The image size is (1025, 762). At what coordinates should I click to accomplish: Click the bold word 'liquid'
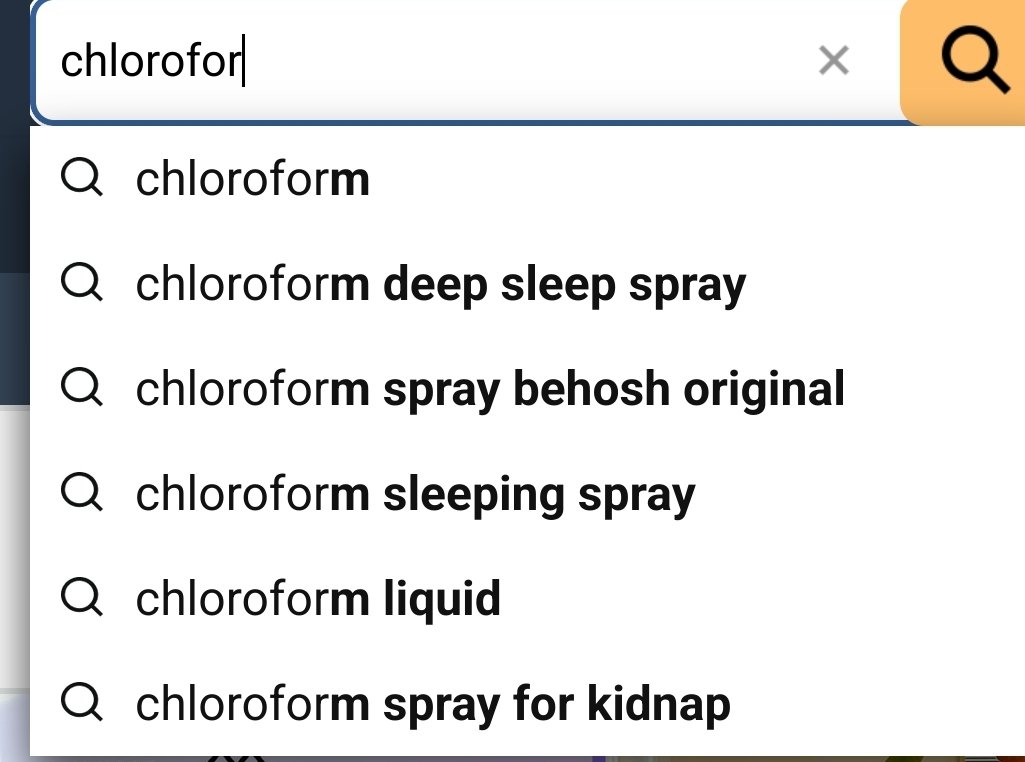tap(442, 599)
